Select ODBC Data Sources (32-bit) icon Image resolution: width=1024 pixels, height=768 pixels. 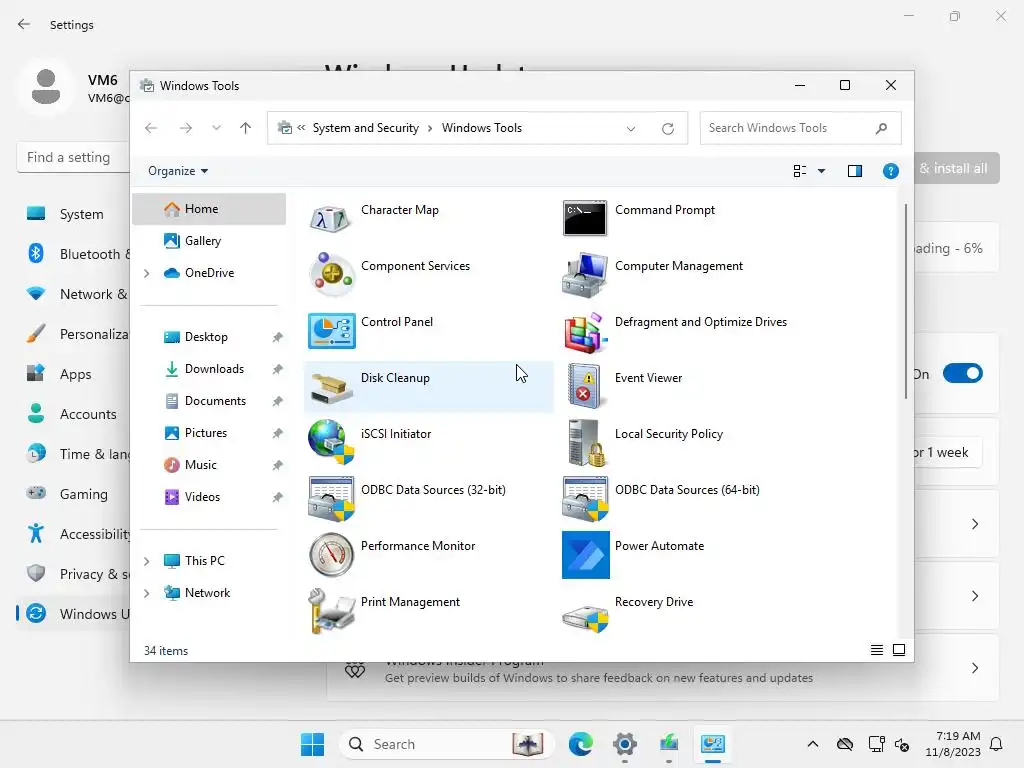332,499
